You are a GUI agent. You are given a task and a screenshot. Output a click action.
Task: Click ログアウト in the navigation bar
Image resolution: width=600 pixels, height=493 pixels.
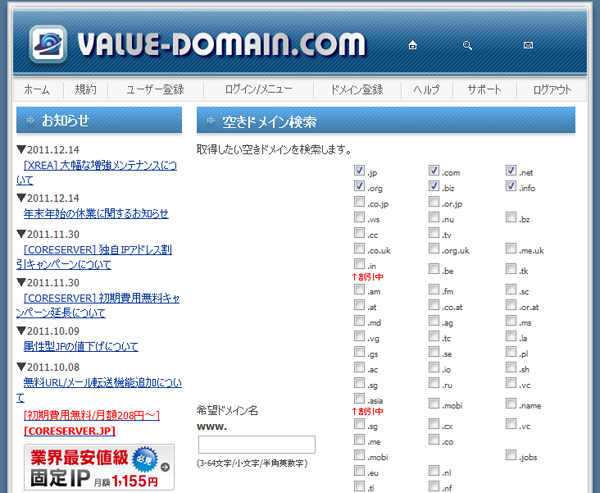[x=553, y=89]
